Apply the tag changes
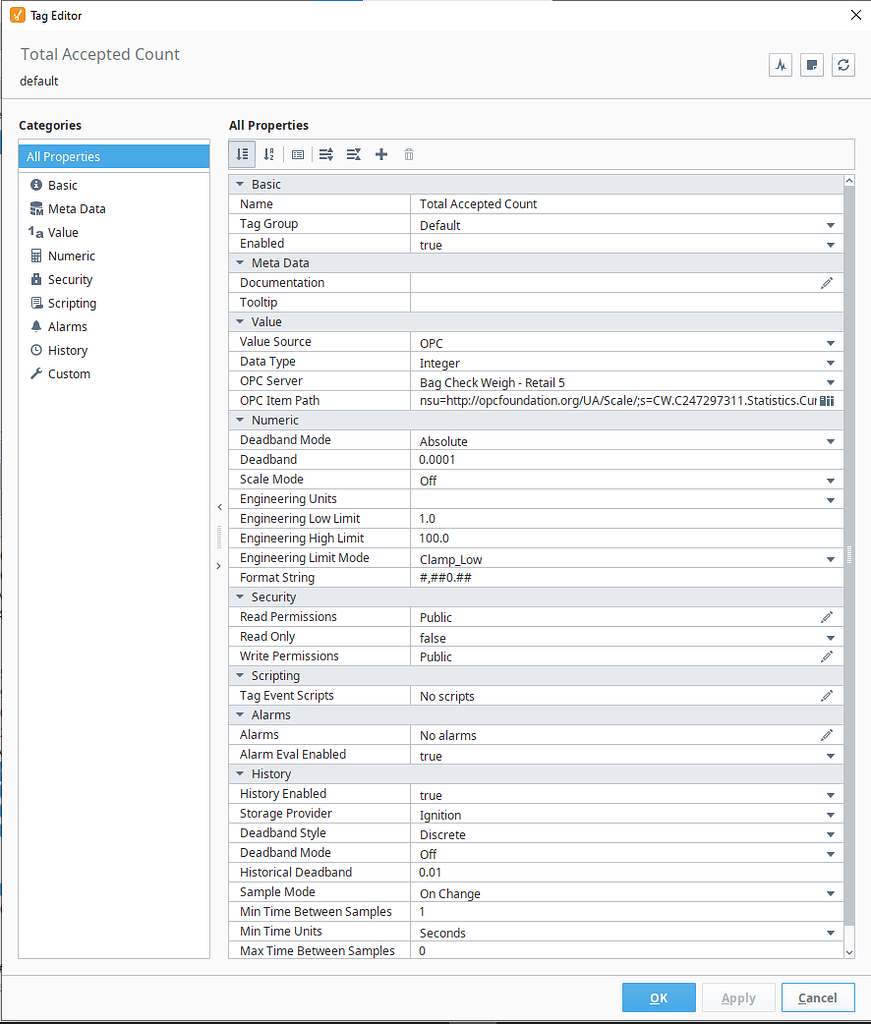This screenshot has height=1024, width=871. click(738, 997)
